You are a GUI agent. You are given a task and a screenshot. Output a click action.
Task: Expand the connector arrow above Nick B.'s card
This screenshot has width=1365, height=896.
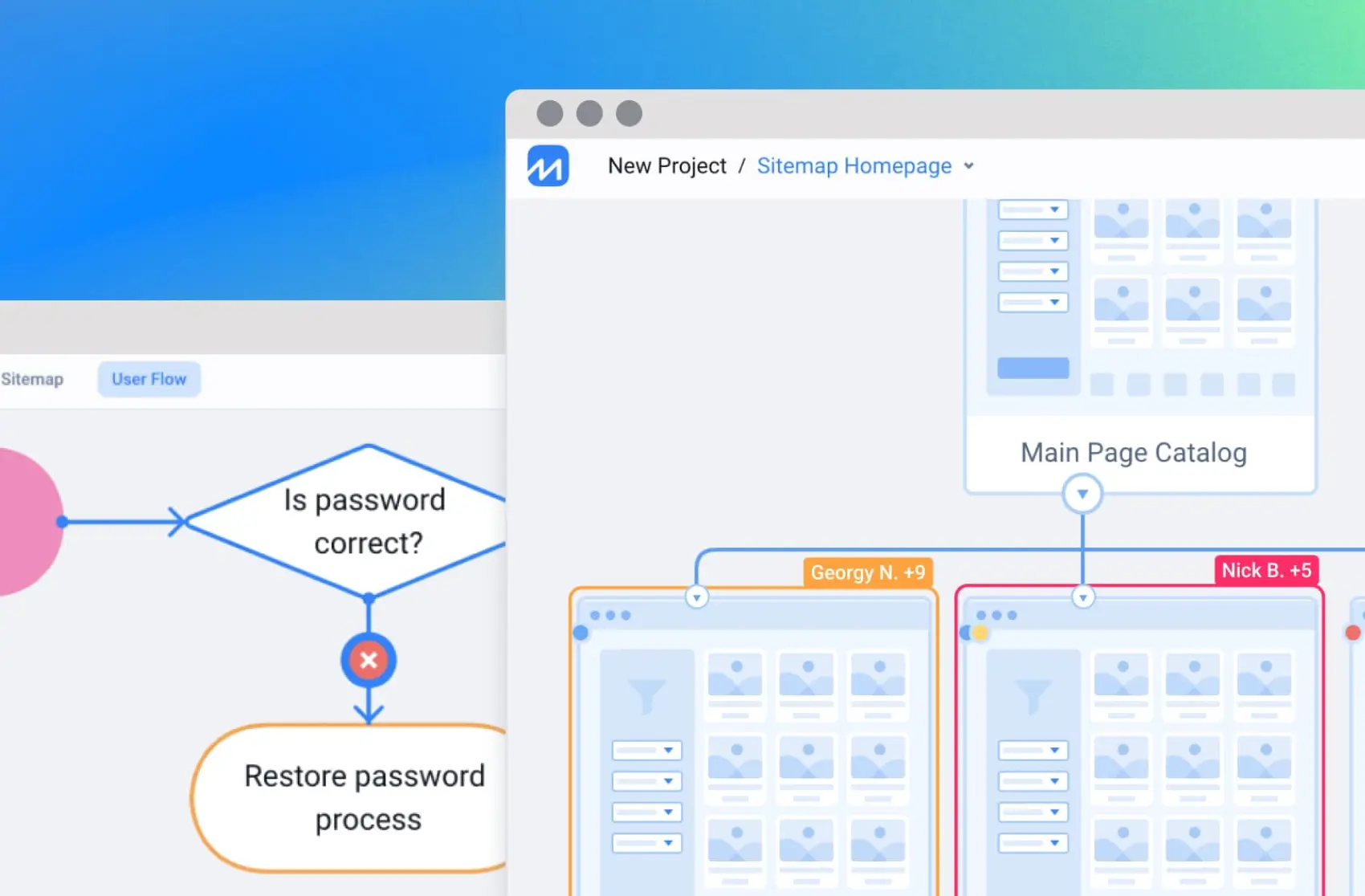tap(1082, 597)
